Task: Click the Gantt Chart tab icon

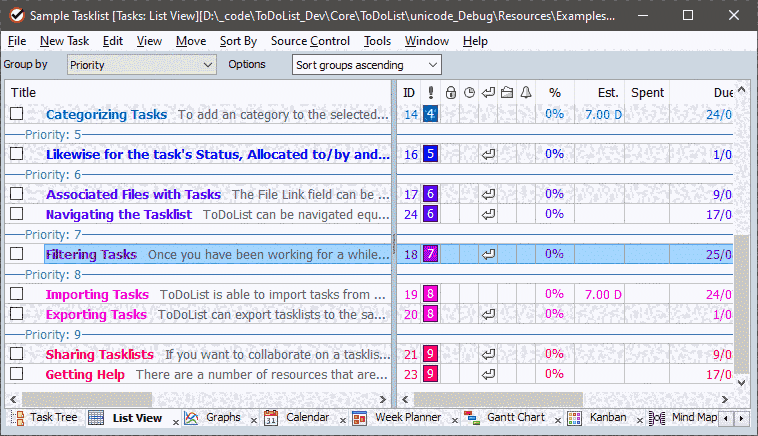Action: tap(471, 418)
